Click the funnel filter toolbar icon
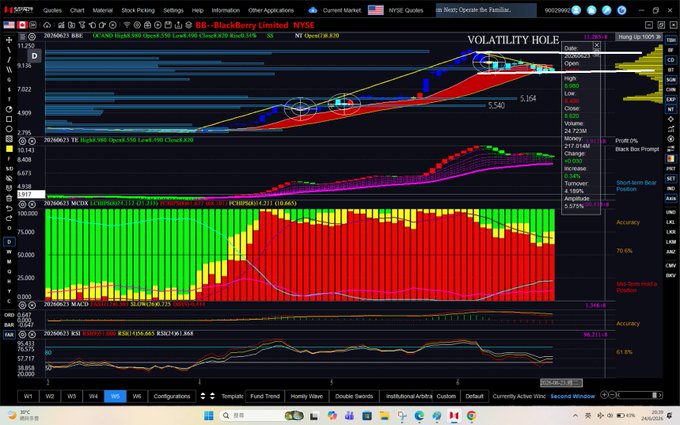 (x=127, y=25)
